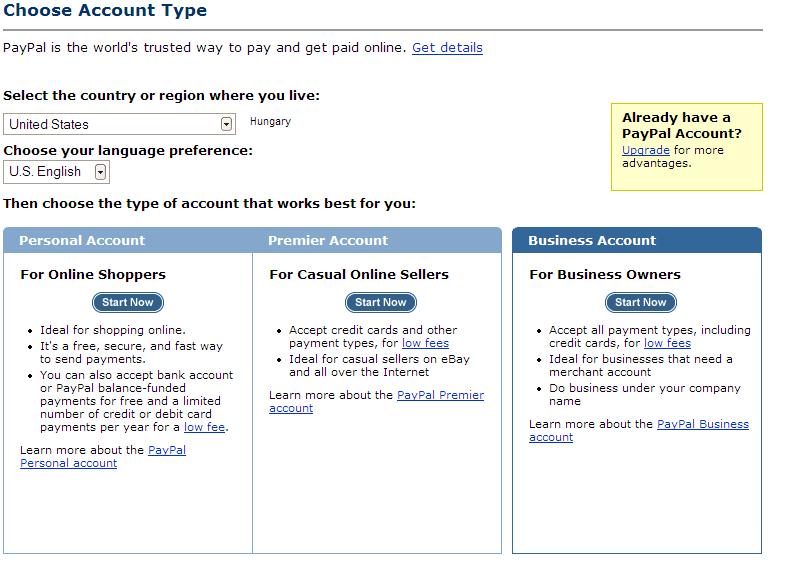Click the Upgrade link in the yellow box
The height and width of the screenshot is (570, 800).
pyautogui.click(x=645, y=150)
